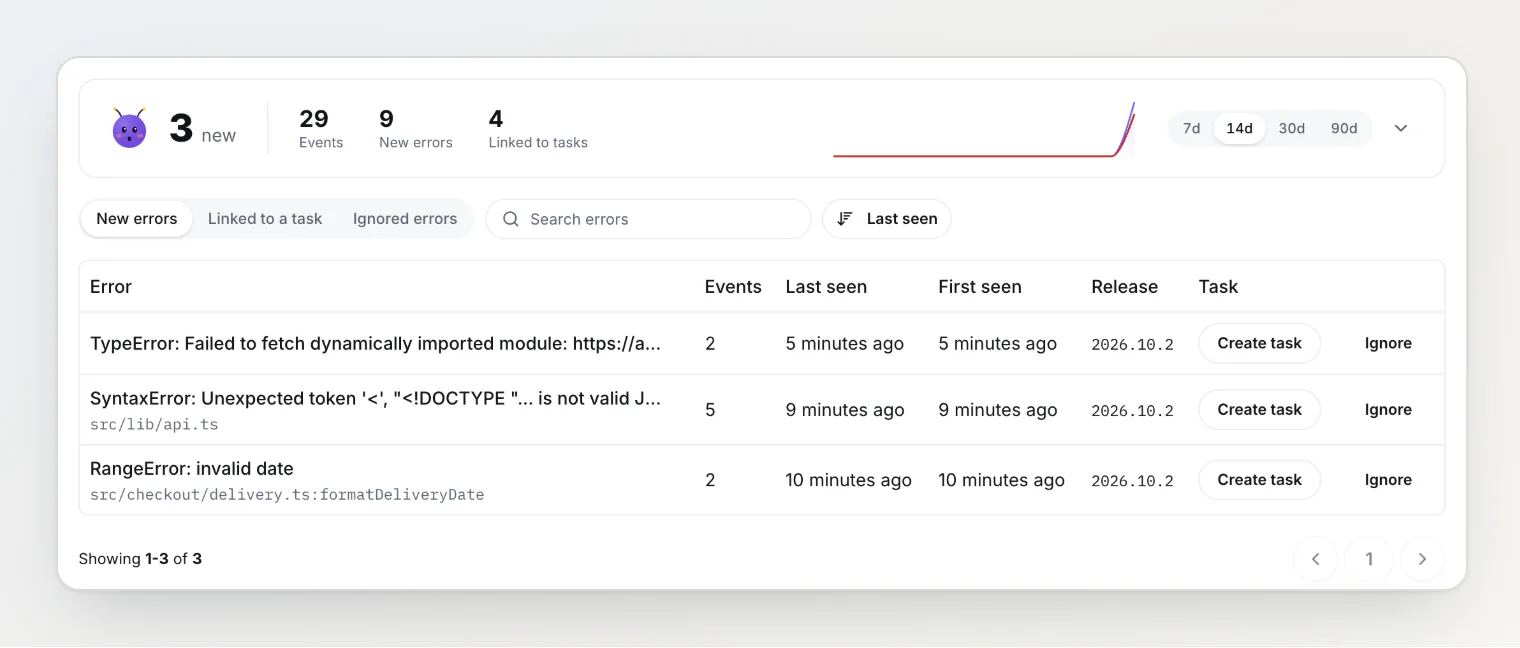Ignore the RangeError invalid date error
1520x648 pixels.
pos(1388,480)
